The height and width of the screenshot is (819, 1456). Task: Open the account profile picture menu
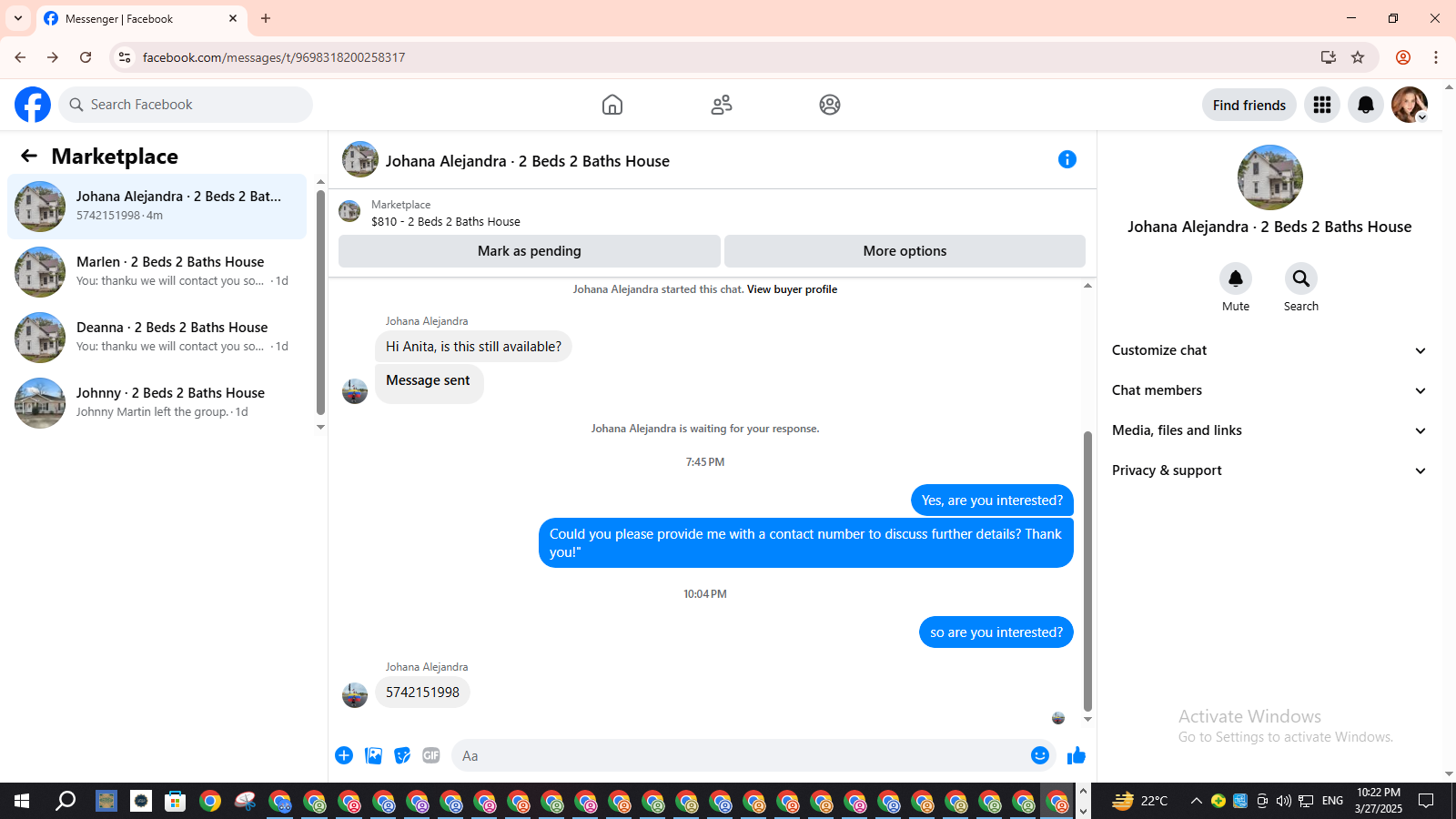1410,105
